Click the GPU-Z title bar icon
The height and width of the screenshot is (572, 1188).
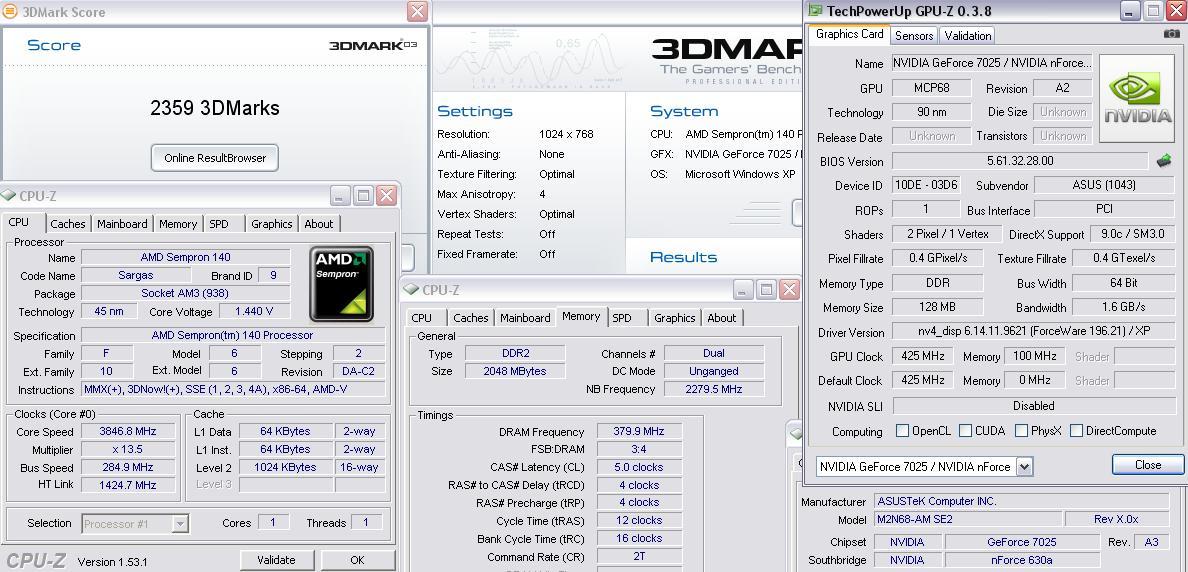coord(815,11)
